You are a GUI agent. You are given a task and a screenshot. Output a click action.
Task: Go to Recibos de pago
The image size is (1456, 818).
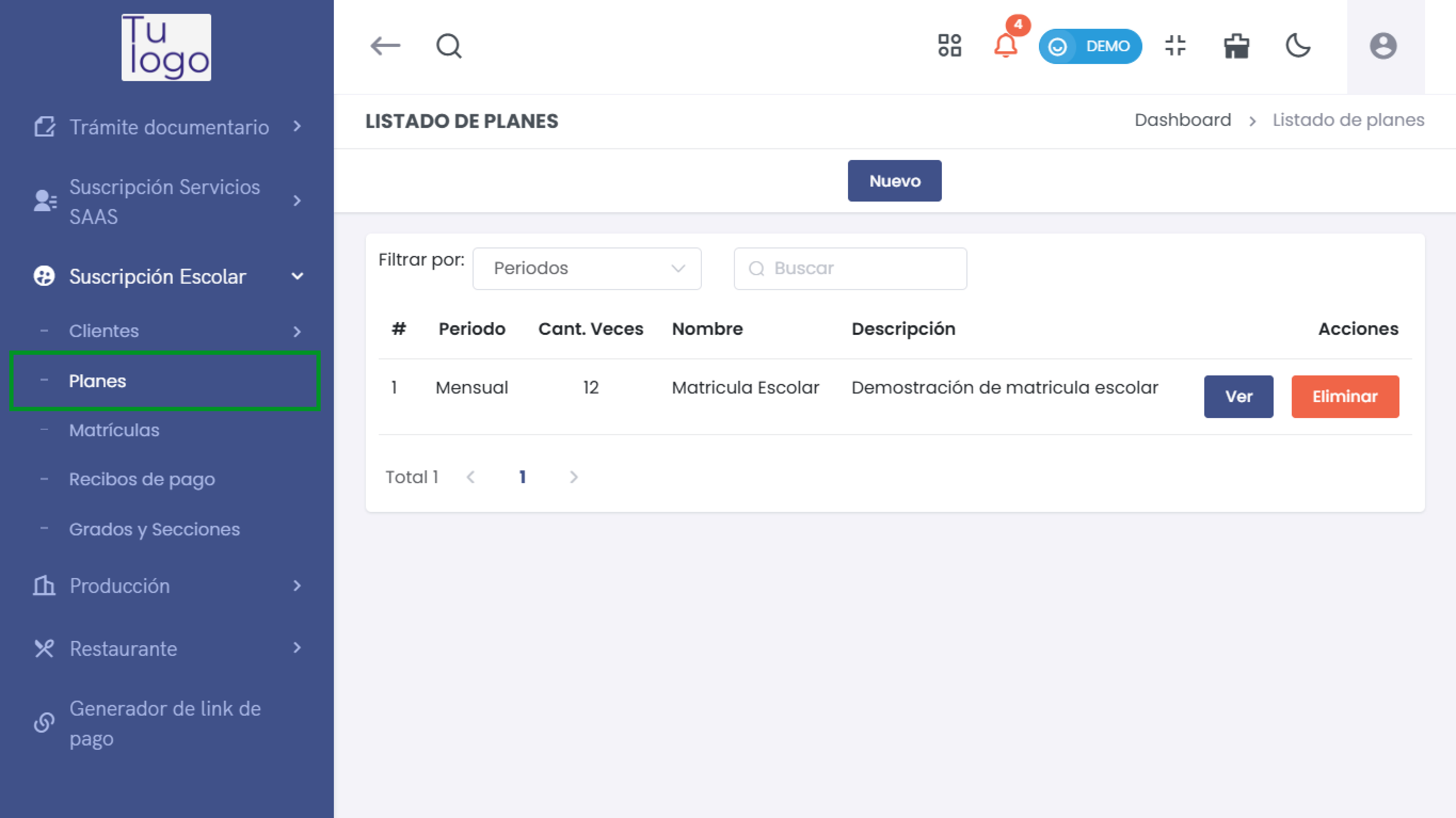point(142,479)
